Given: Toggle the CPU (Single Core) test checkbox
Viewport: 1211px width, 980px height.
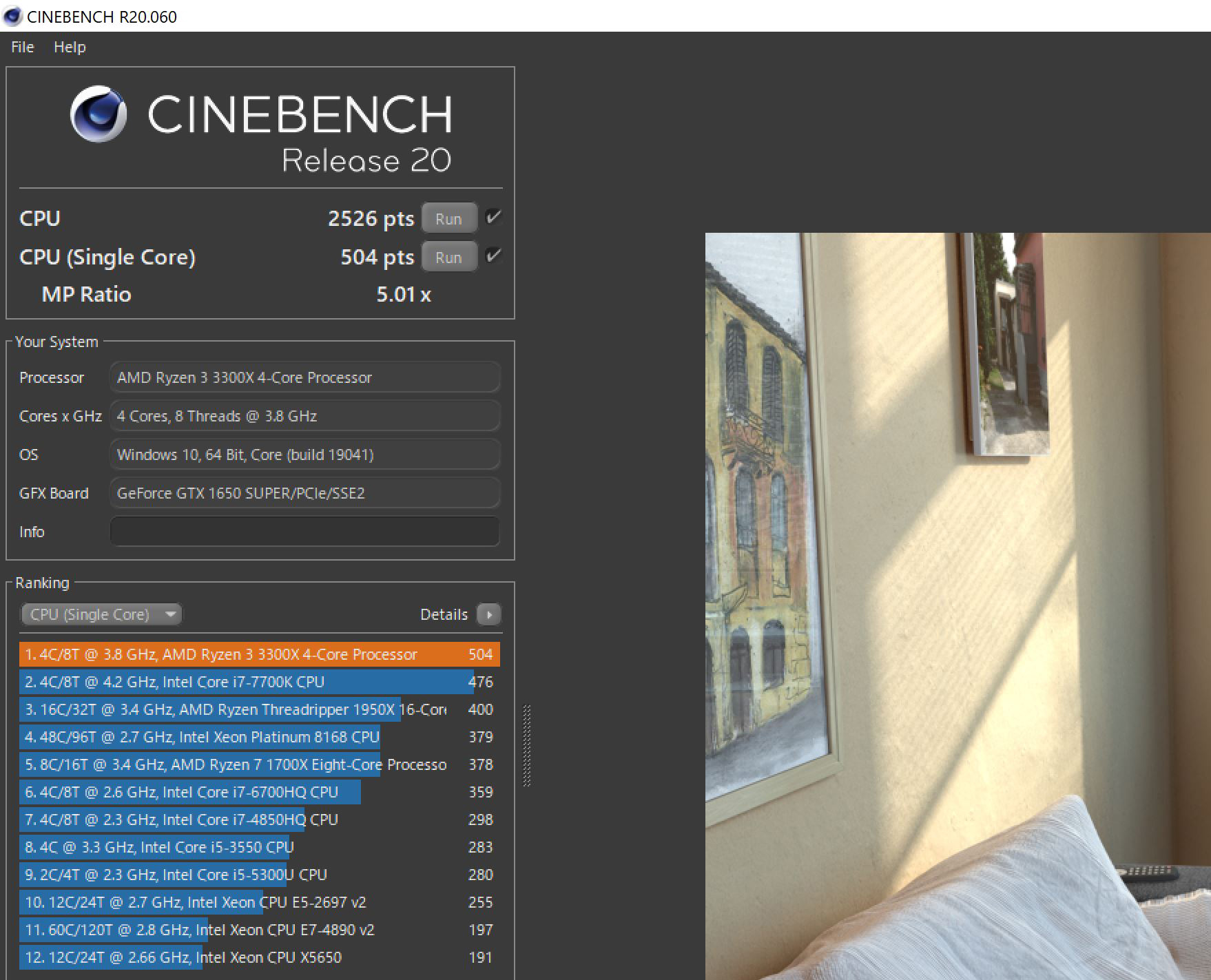Looking at the screenshot, I should (x=493, y=256).
